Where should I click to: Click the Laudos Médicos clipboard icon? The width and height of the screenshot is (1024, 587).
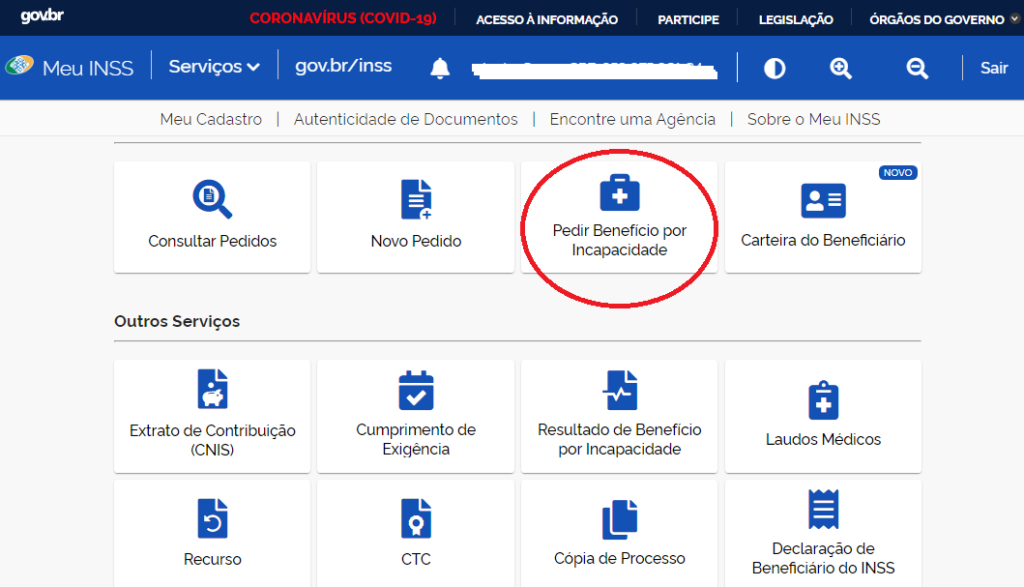click(823, 400)
